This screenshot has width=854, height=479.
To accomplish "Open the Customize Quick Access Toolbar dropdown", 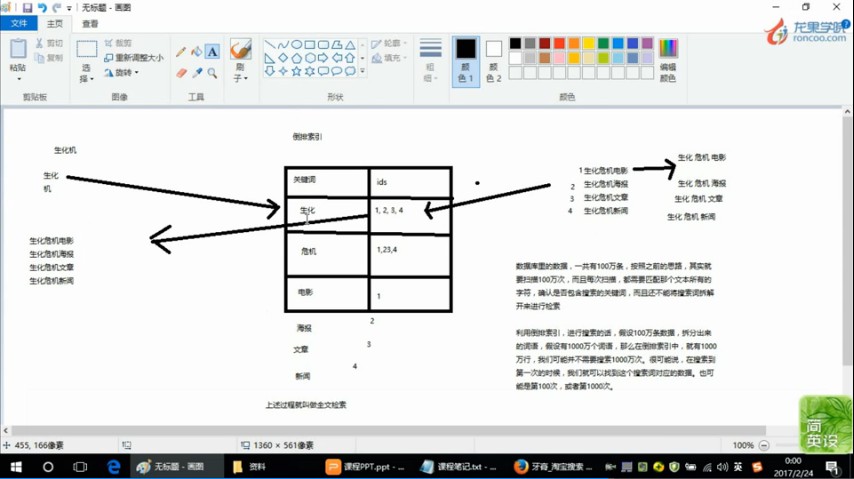I will [69, 8].
